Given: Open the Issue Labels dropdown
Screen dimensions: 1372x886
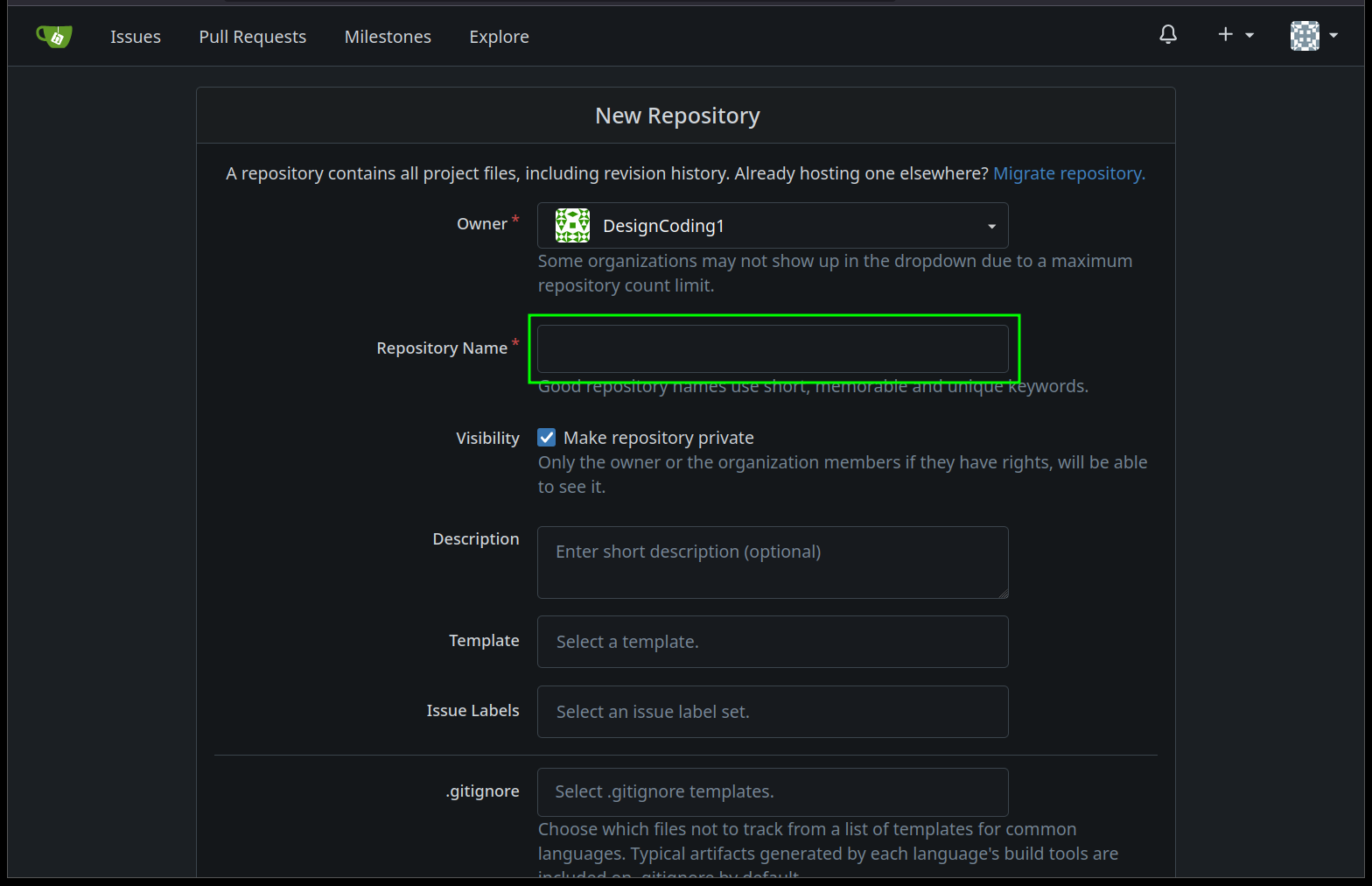Looking at the screenshot, I should [x=772, y=712].
